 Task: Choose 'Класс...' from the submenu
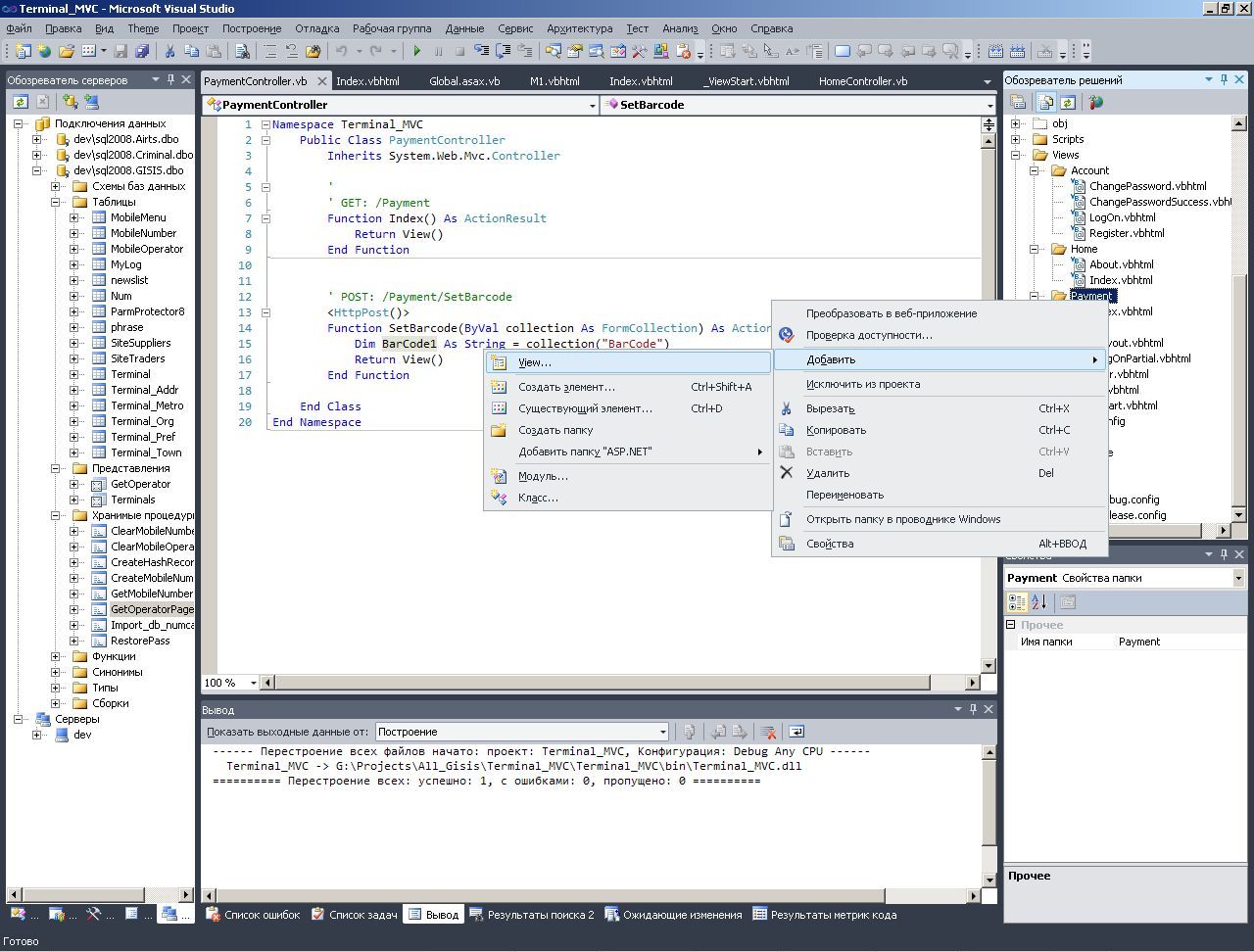(538, 498)
